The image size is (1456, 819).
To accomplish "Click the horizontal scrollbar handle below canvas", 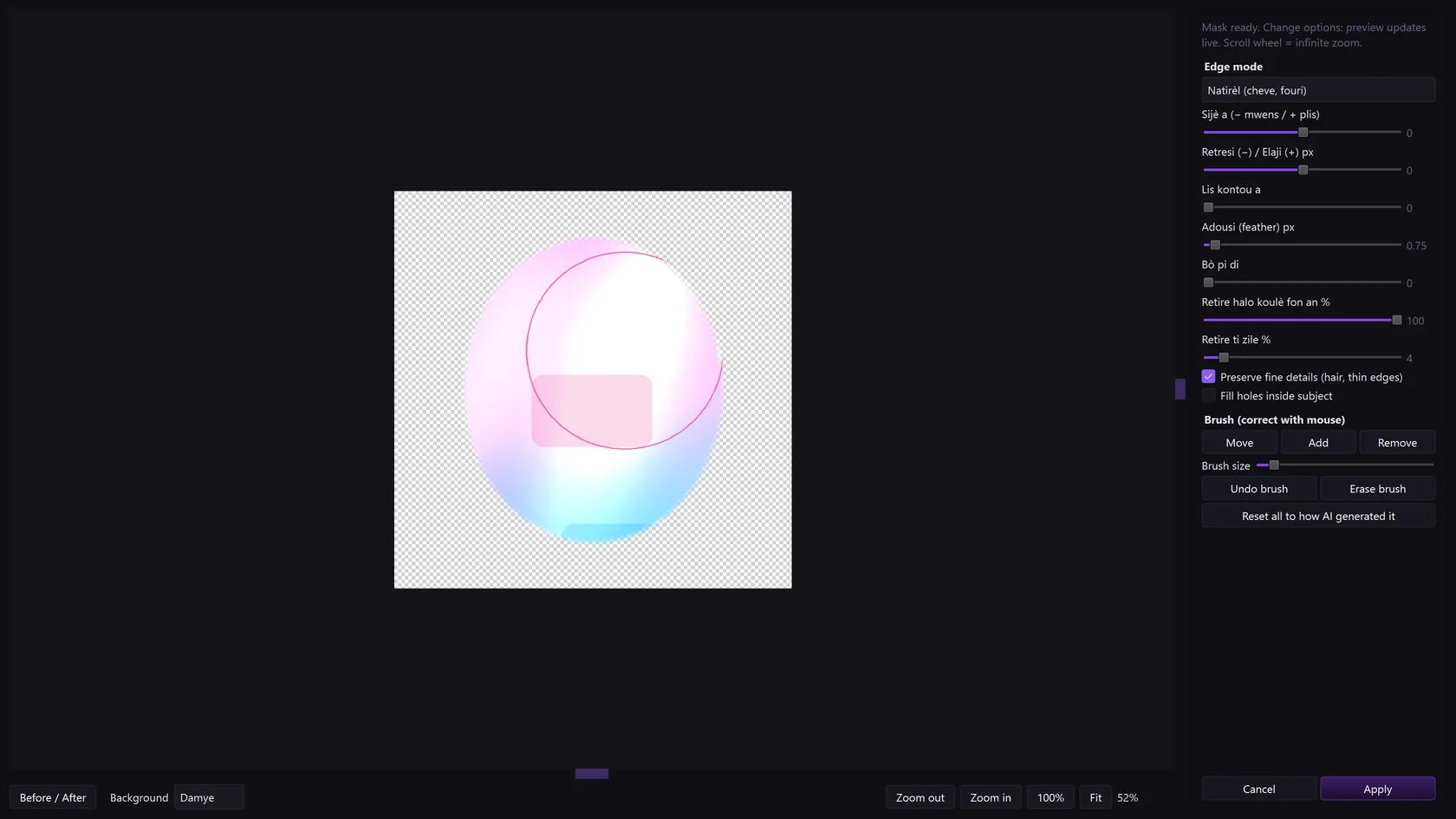I will point(592,774).
